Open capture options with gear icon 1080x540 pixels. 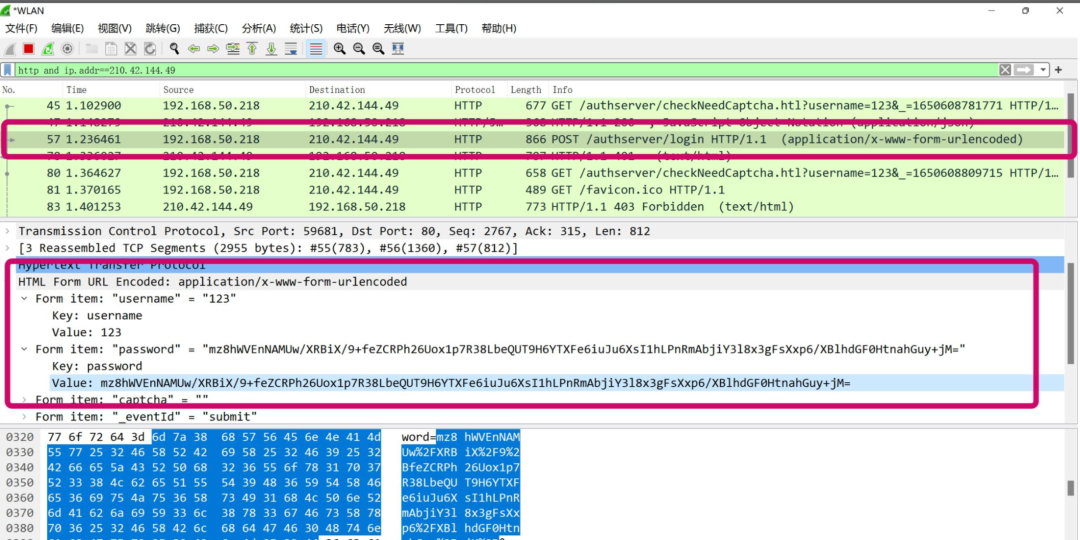[67, 48]
